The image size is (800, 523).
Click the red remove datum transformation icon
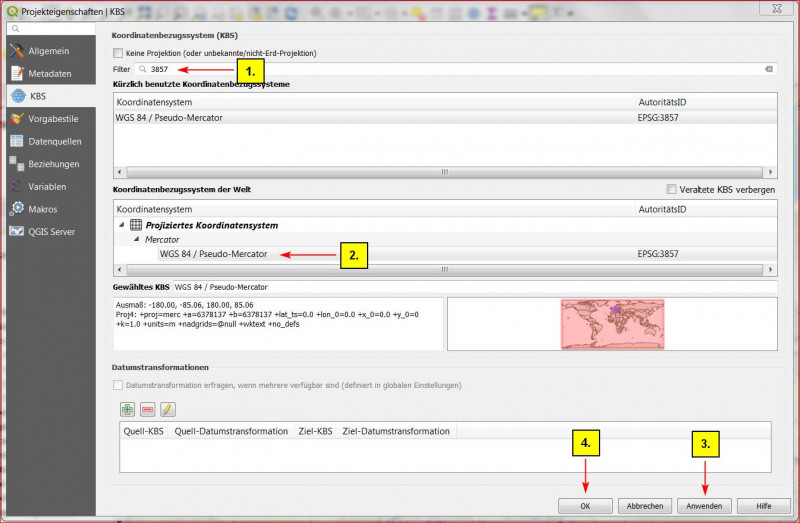point(147,408)
